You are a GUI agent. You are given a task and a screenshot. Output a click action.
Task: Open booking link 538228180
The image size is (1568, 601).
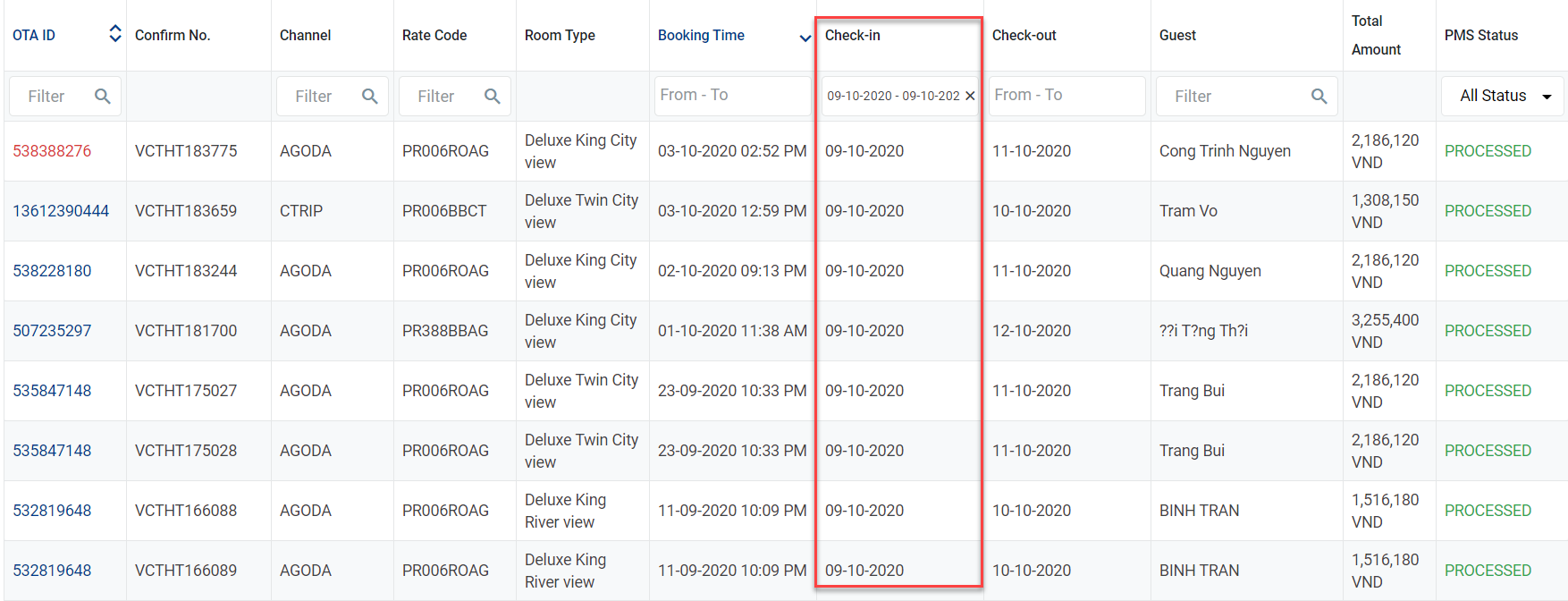(52, 271)
